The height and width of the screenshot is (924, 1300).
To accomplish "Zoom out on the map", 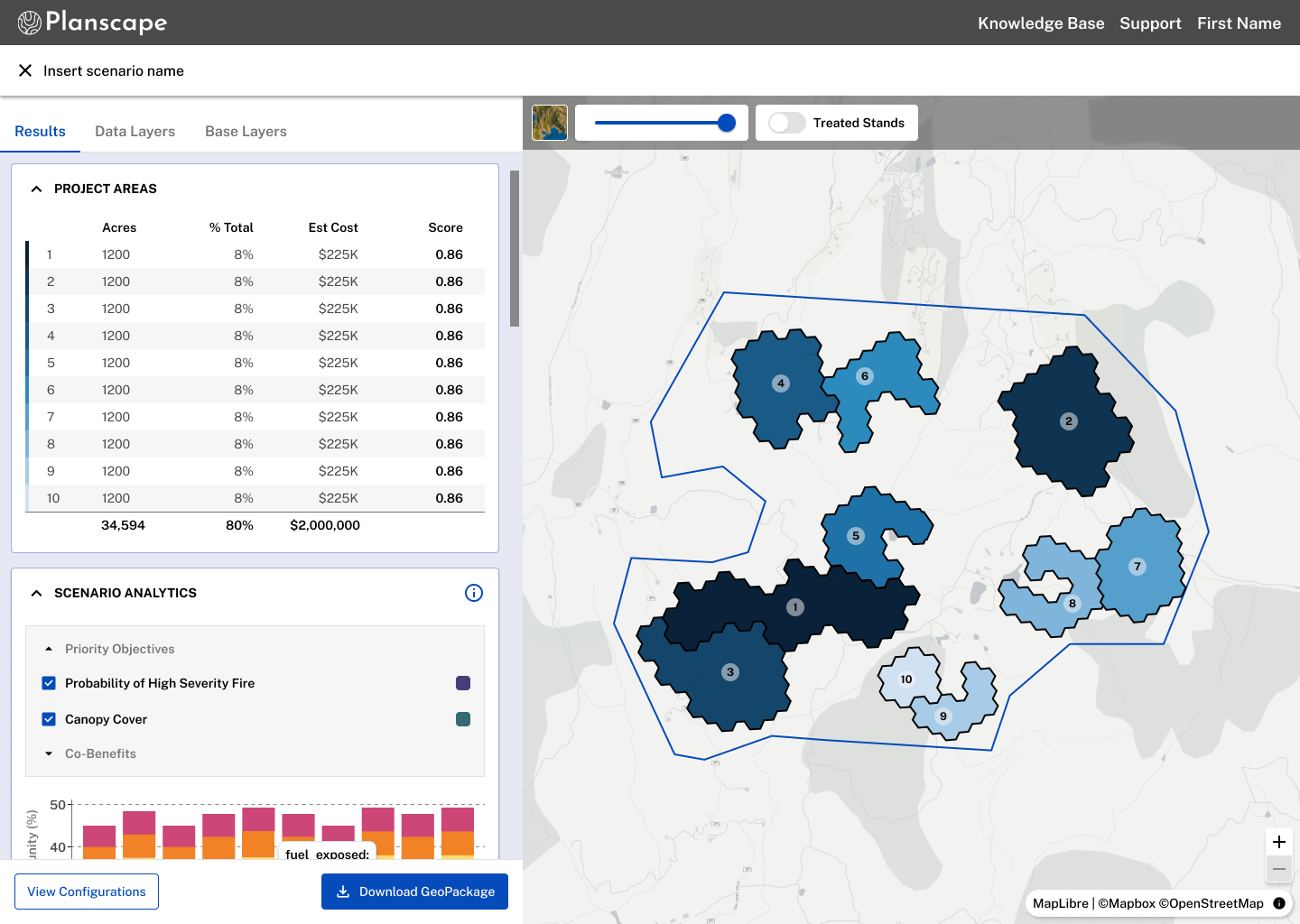I will tap(1279, 869).
